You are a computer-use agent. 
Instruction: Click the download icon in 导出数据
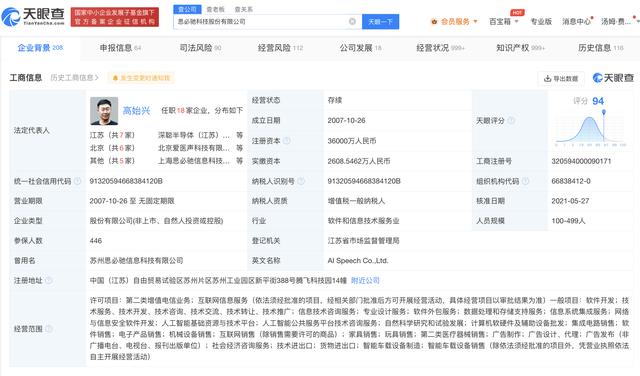547,78
